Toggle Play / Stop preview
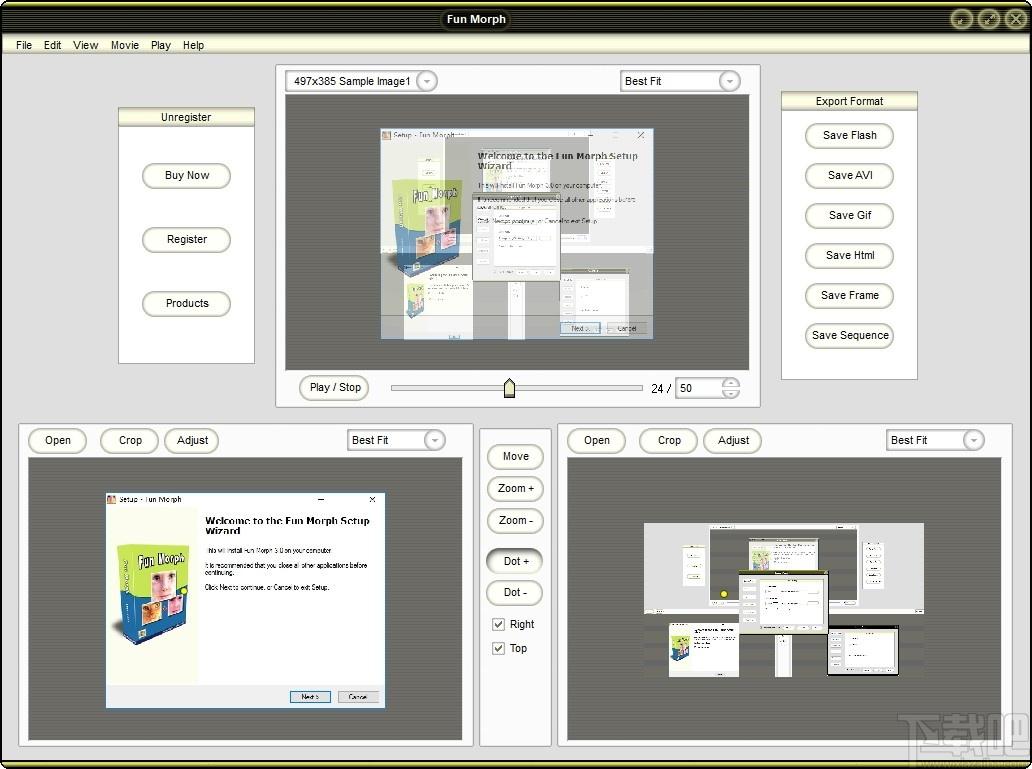This screenshot has width=1032, height=769. point(334,388)
